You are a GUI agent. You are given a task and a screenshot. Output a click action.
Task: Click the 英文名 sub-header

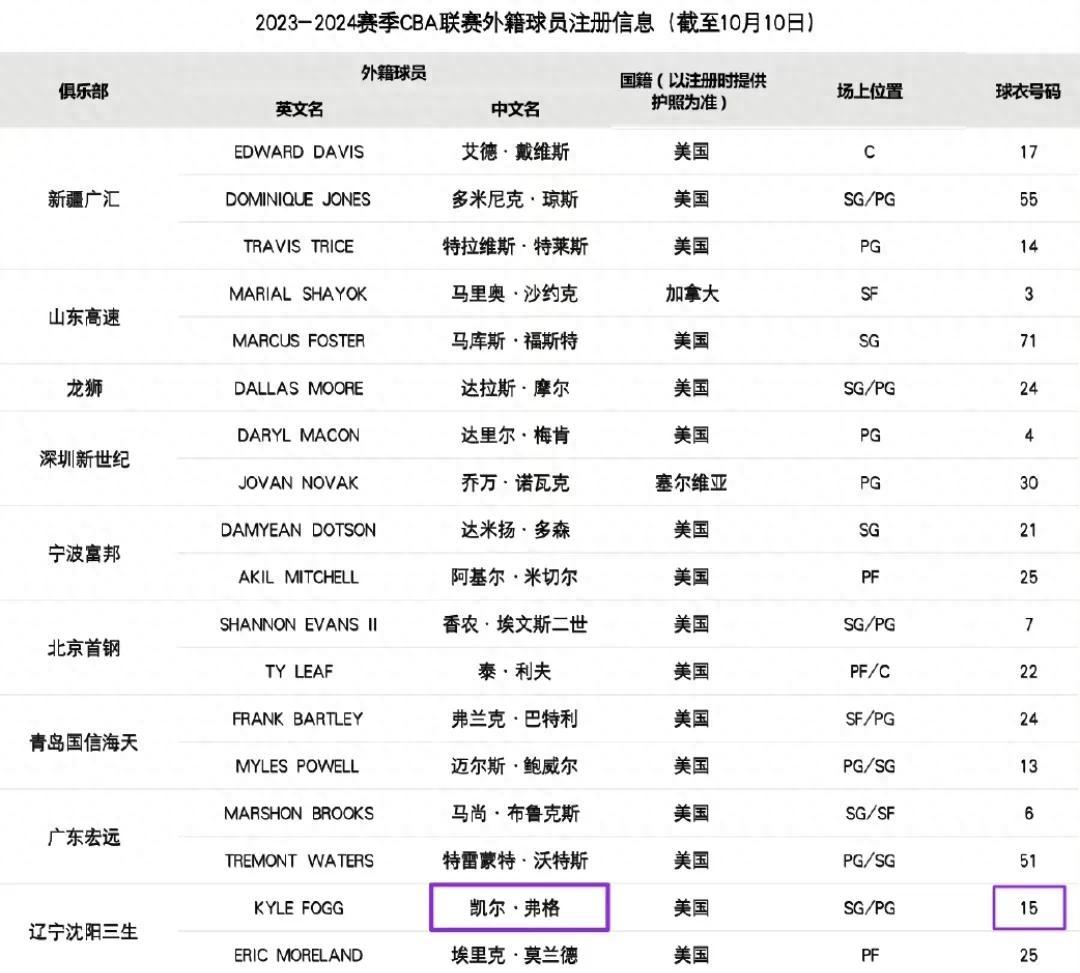299,109
